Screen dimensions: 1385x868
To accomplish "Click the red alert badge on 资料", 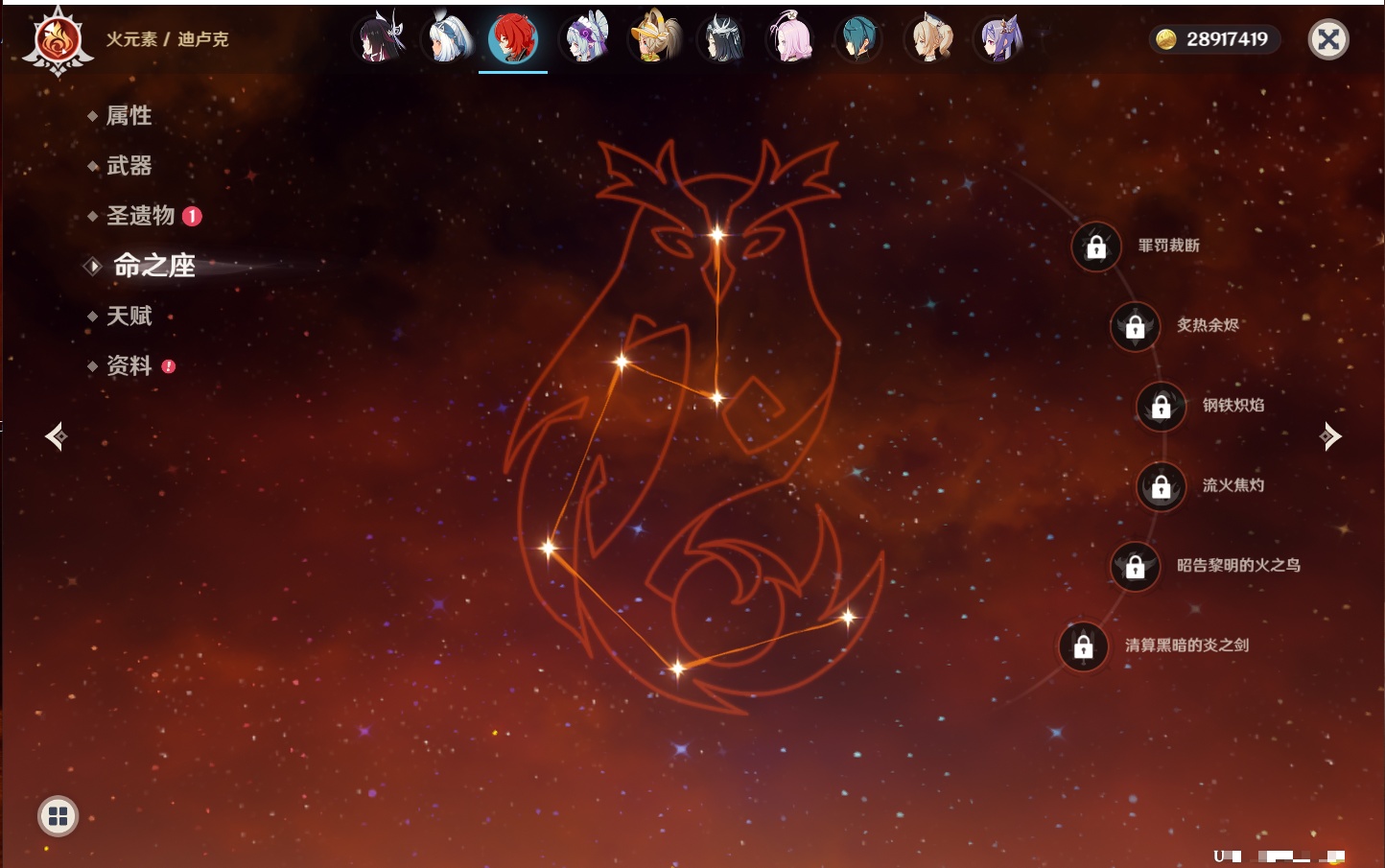I will [x=169, y=365].
